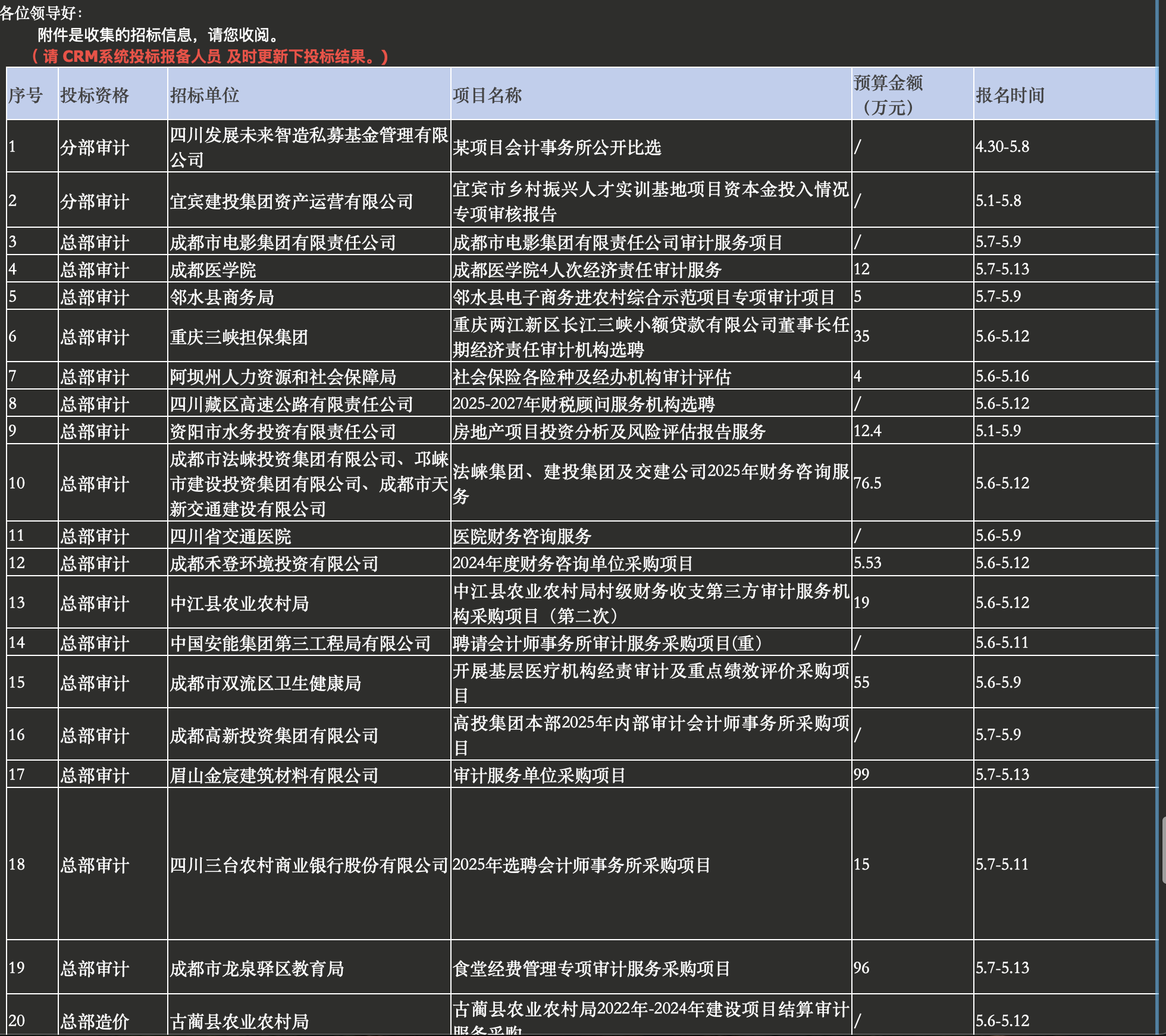Click budget cell 96
1166x1036 pixels.
click(913, 968)
